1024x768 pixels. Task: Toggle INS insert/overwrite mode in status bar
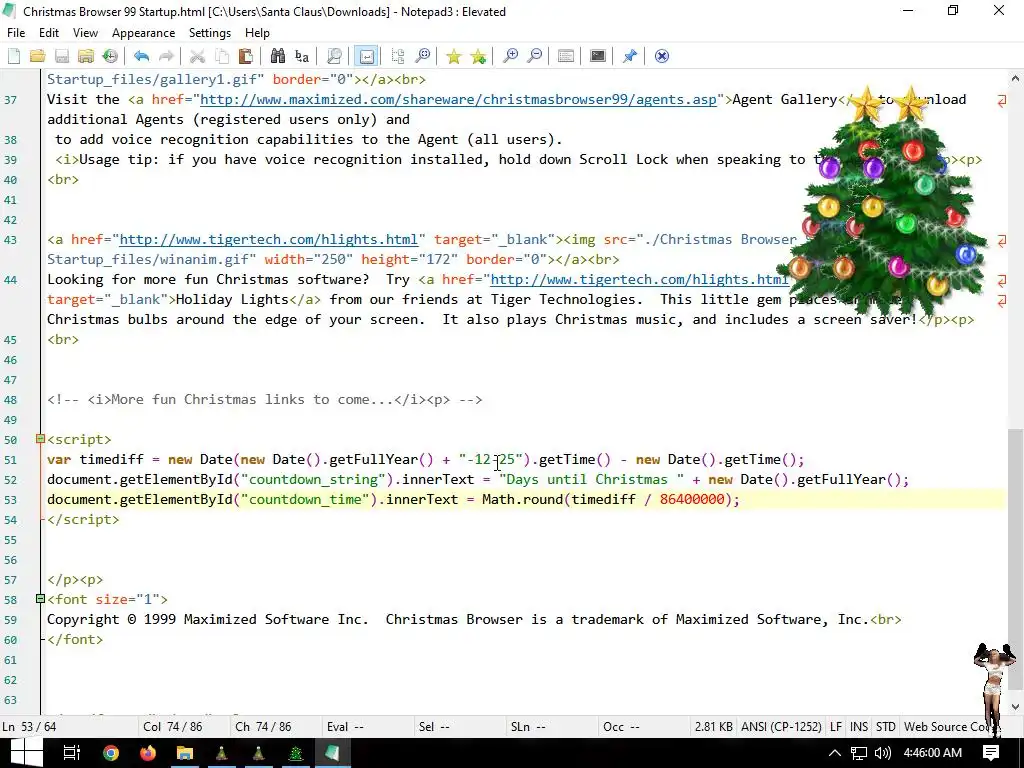pos(859,727)
